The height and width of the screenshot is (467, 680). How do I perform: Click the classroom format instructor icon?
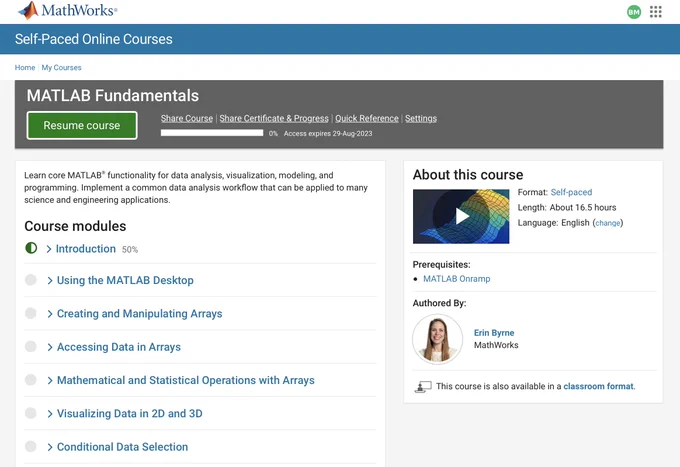click(x=423, y=386)
